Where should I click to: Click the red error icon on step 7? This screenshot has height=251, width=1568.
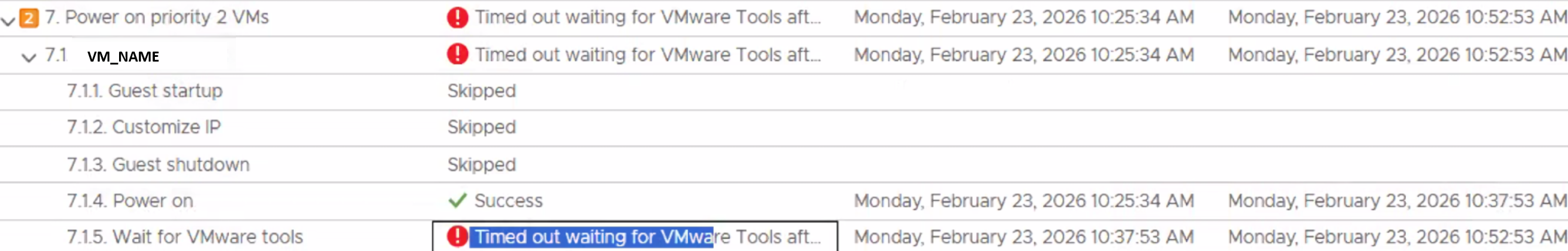tap(457, 18)
